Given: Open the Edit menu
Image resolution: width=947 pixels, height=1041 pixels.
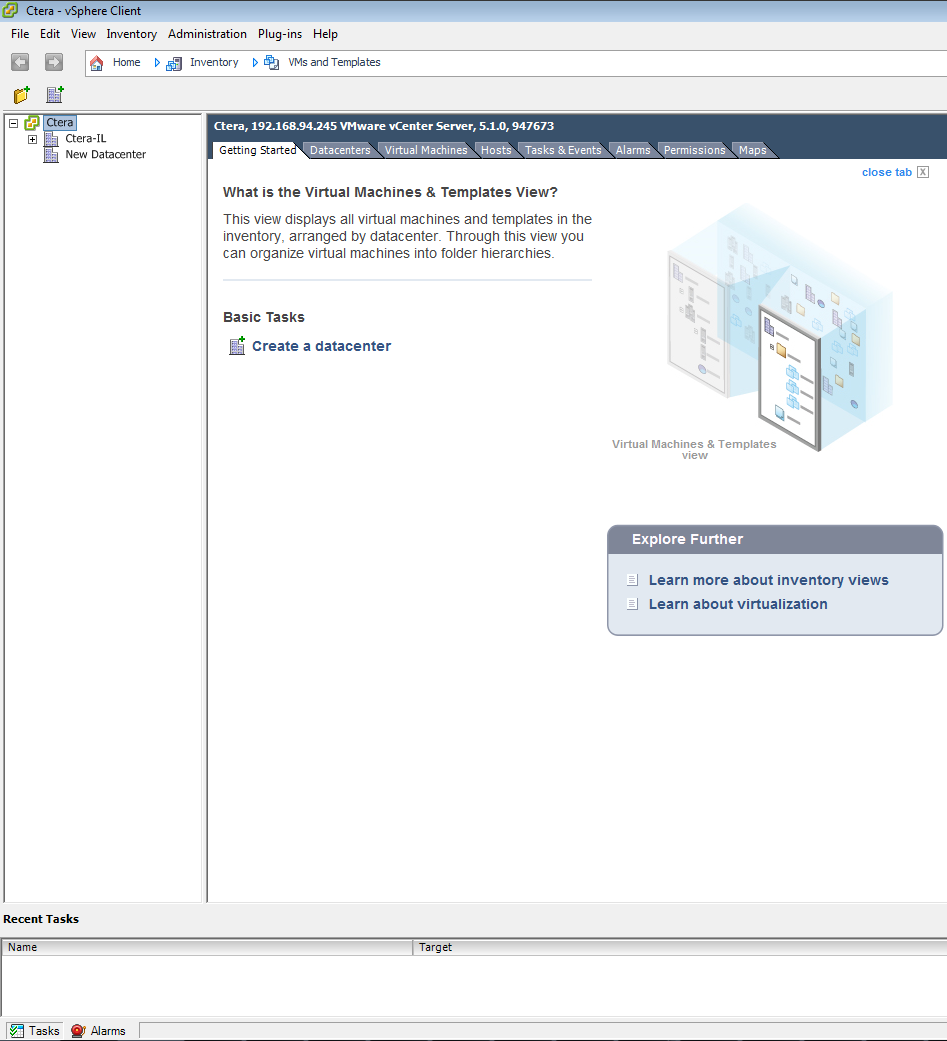Looking at the screenshot, I should [50, 34].
